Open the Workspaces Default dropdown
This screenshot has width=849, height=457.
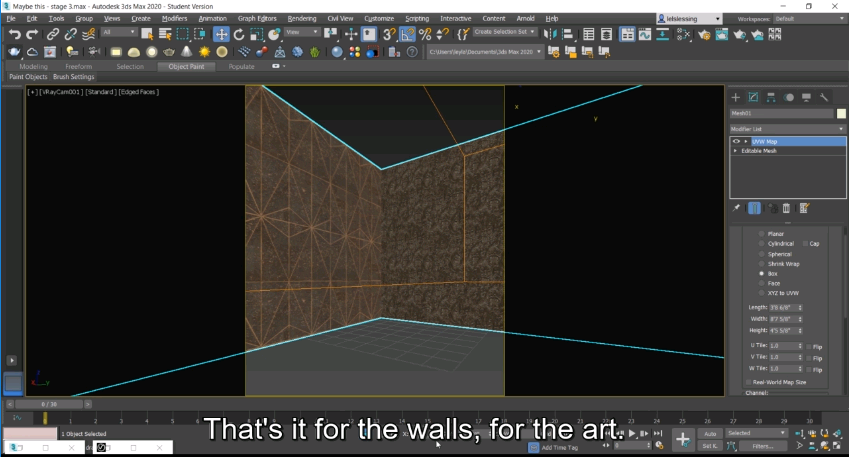click(809, 19)
